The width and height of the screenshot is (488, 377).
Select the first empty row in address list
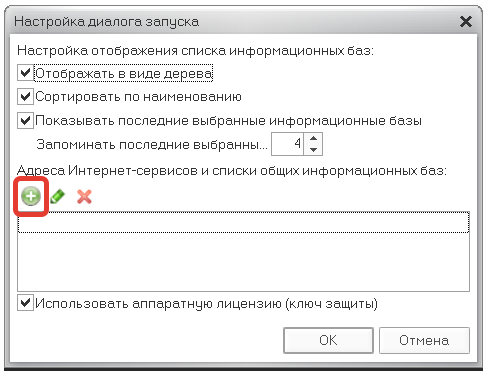243,222
